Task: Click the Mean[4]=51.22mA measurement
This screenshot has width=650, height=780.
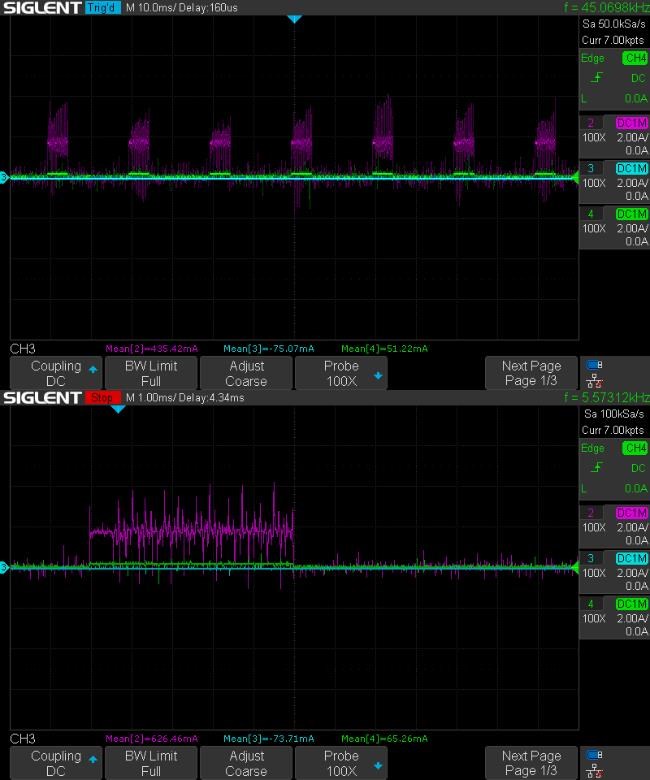Action: click(x=384, y=349)
